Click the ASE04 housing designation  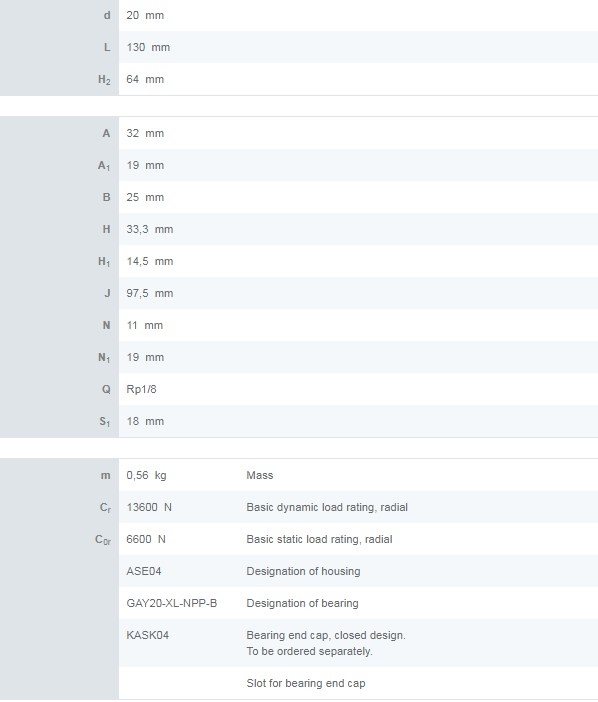pos(144,571)
